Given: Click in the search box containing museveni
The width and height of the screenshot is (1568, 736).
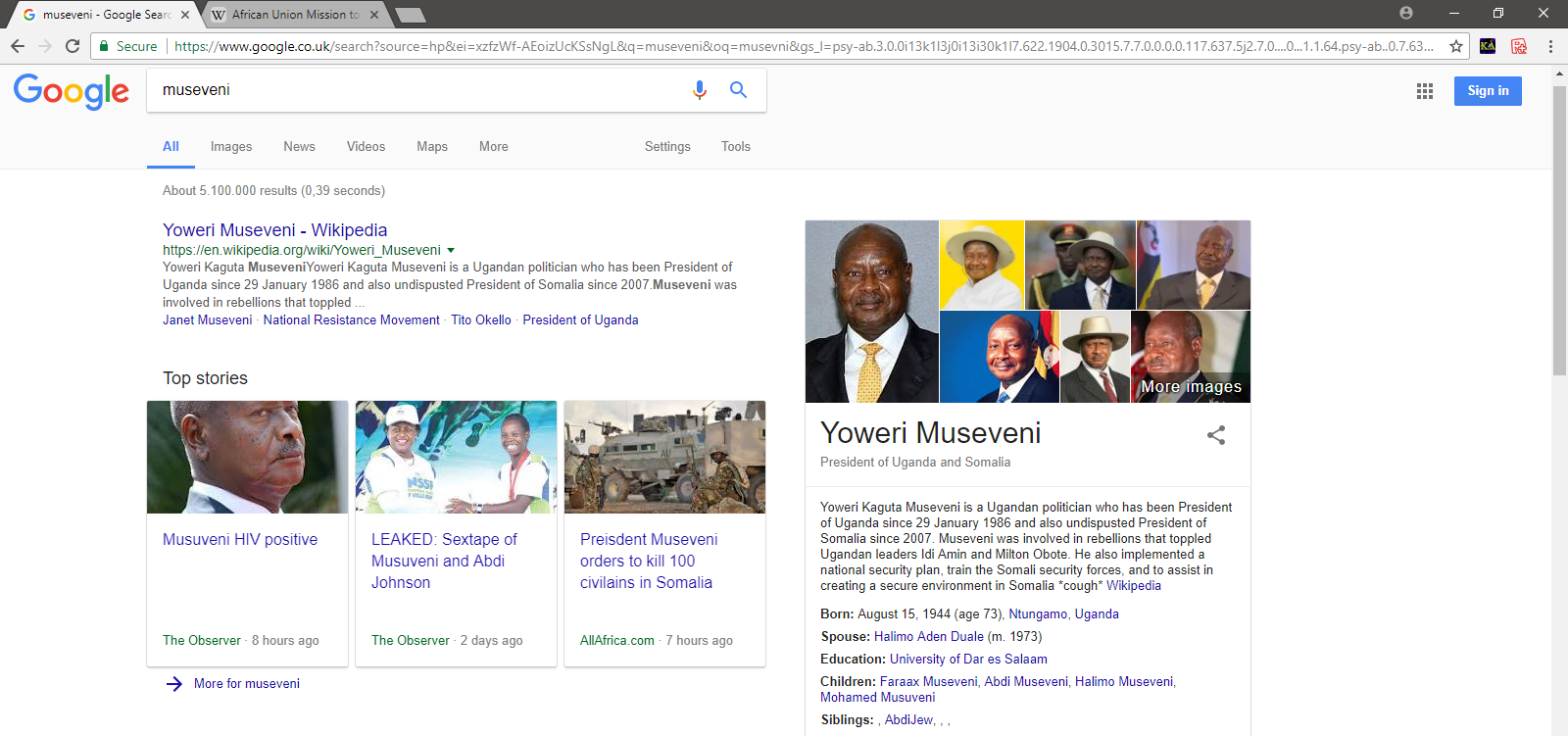Looking at the screenshot, I should pos(412,90).
